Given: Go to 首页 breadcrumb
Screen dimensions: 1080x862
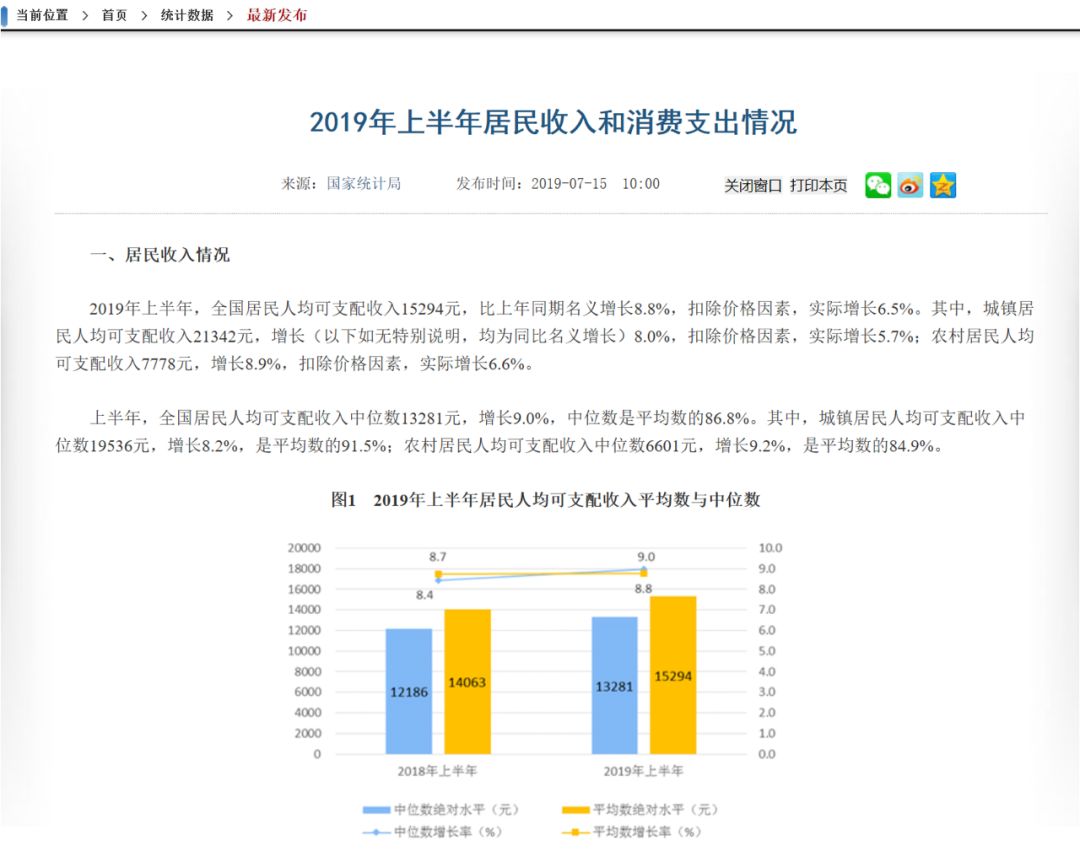Looking at the screenshot, I should 114,15.
